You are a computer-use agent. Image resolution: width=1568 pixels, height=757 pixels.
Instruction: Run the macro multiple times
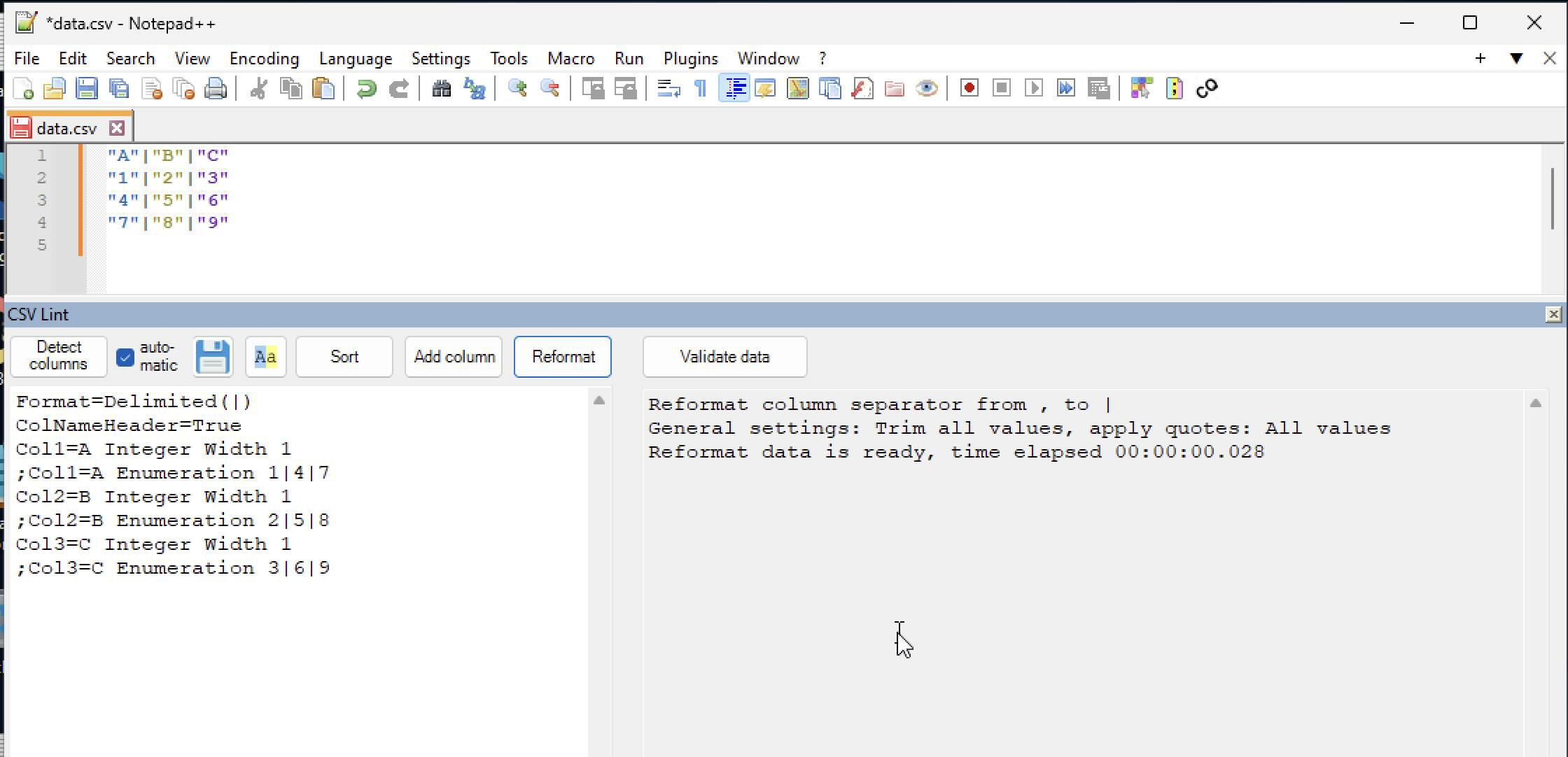pyautogui.click(x=1065, y=88)
